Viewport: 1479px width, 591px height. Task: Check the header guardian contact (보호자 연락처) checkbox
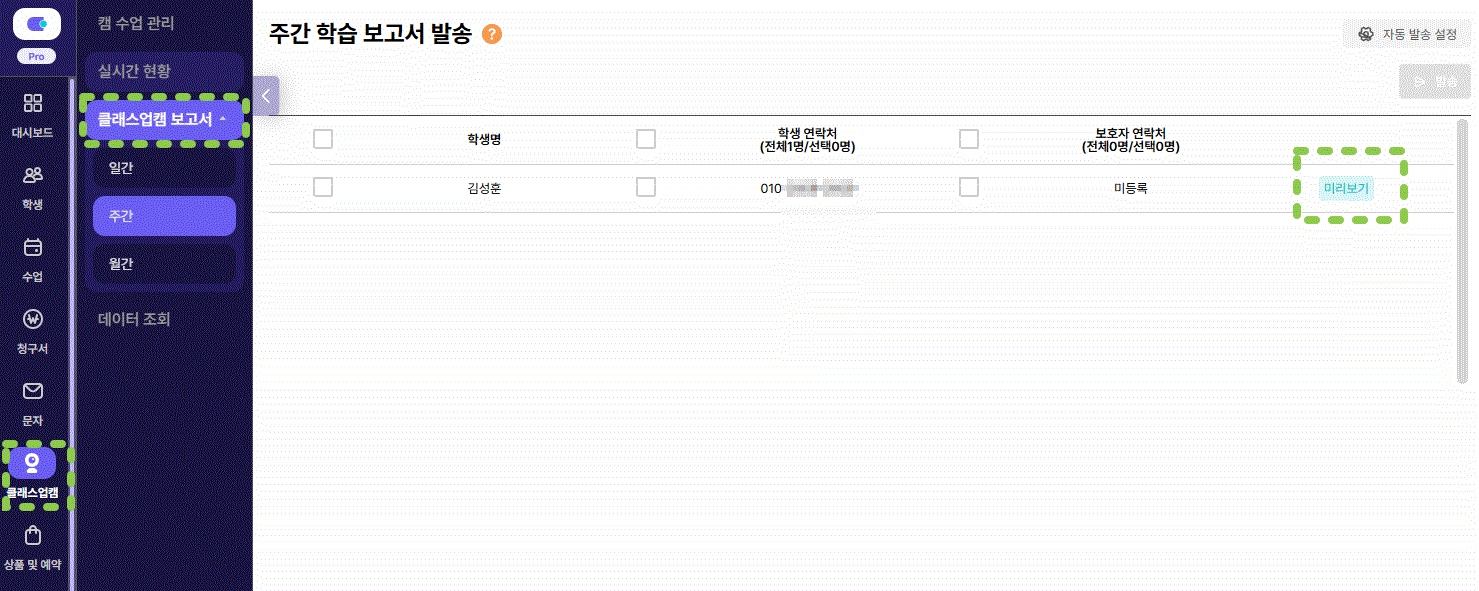click(x=969, y=139)
